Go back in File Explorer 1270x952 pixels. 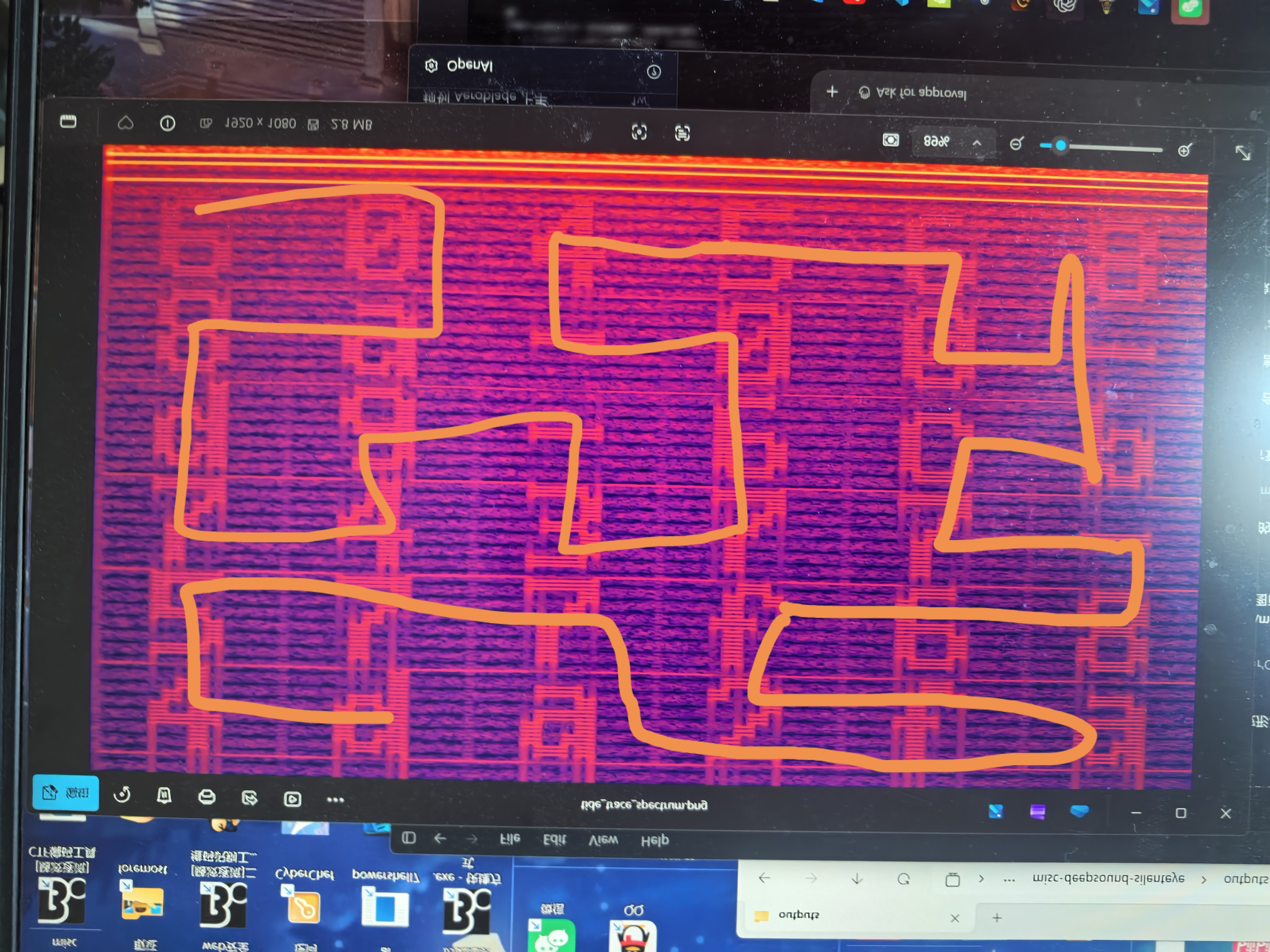pyautogui.click(x=765, y=878)
